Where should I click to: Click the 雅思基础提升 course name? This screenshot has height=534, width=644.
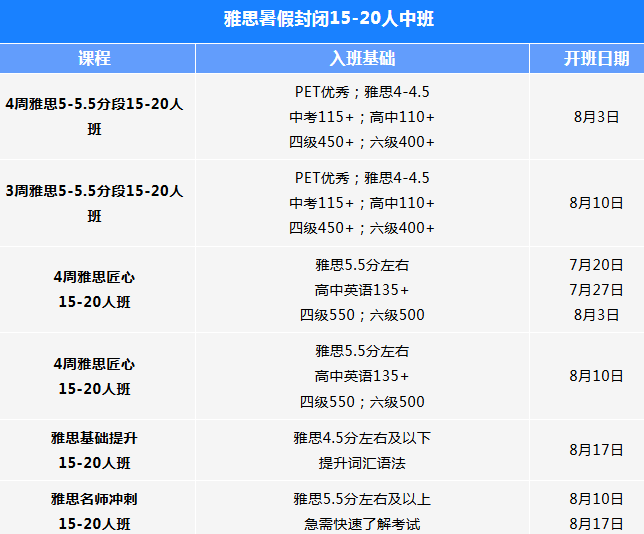94,450
